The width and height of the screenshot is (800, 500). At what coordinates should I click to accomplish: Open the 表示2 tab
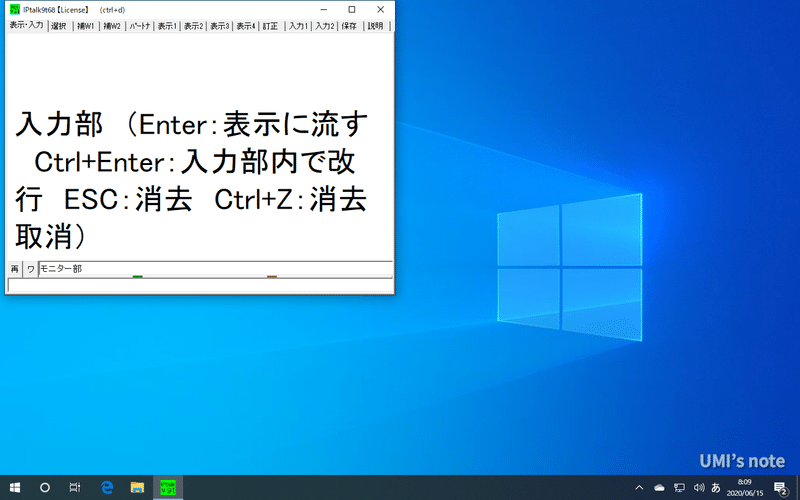click(193, 26)
